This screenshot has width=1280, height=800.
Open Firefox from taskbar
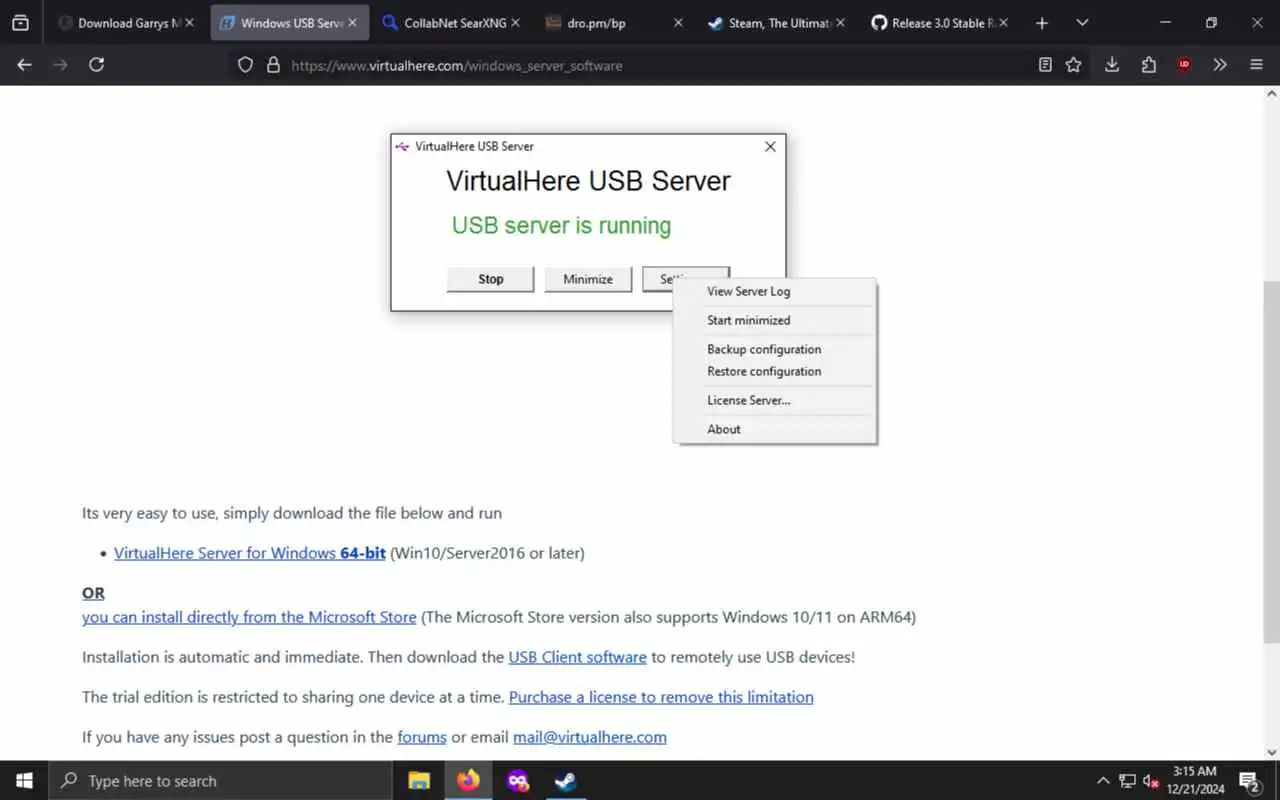pos(468,781)
